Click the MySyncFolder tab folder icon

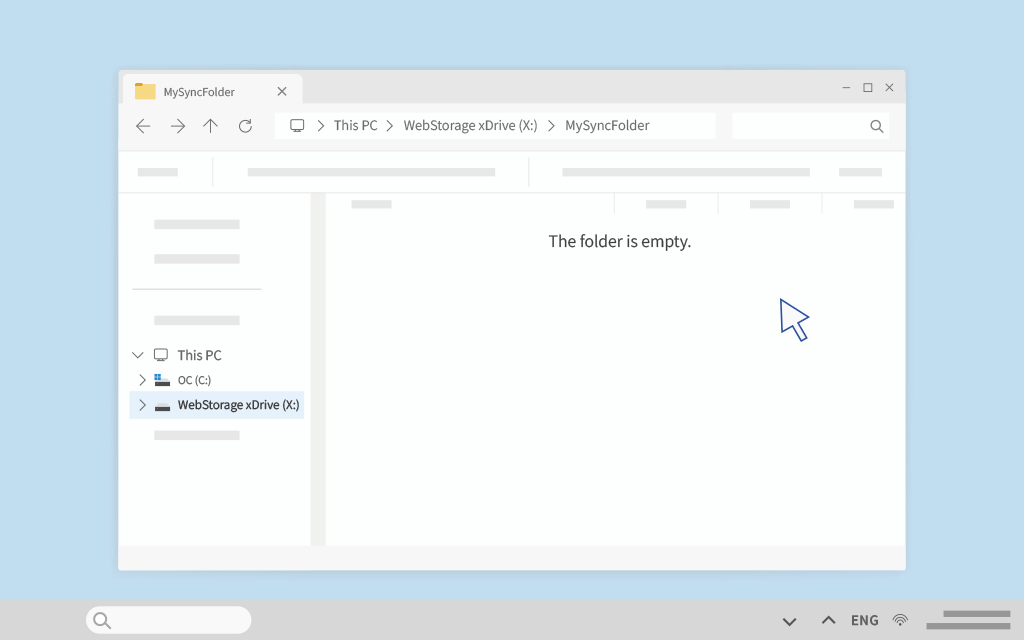(x=145, y=91)
